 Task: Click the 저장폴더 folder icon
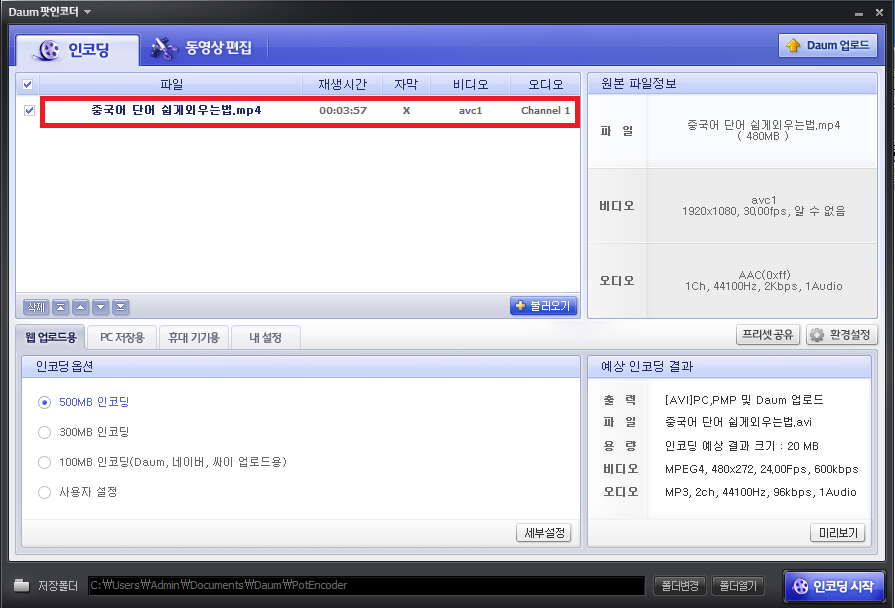[x=22, y=585]
